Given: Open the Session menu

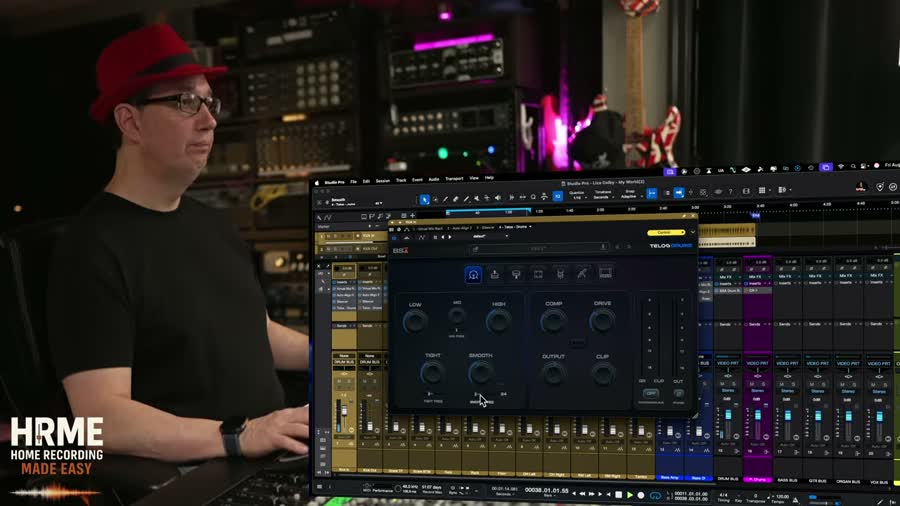Looking at the screenshot, I should pyautogui.click(x=383, y=181).
